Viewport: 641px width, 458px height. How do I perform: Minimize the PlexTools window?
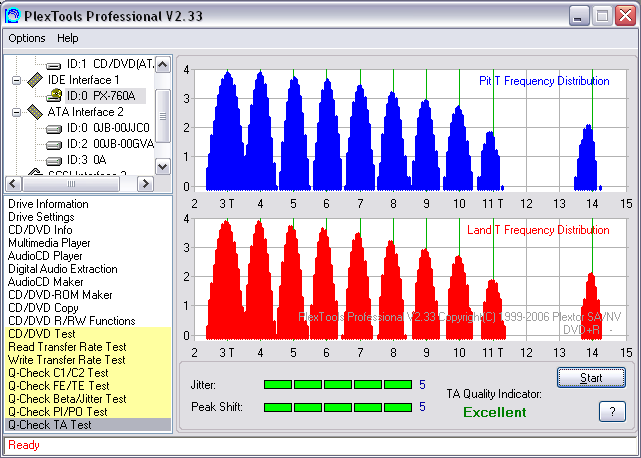pos(578,16)
